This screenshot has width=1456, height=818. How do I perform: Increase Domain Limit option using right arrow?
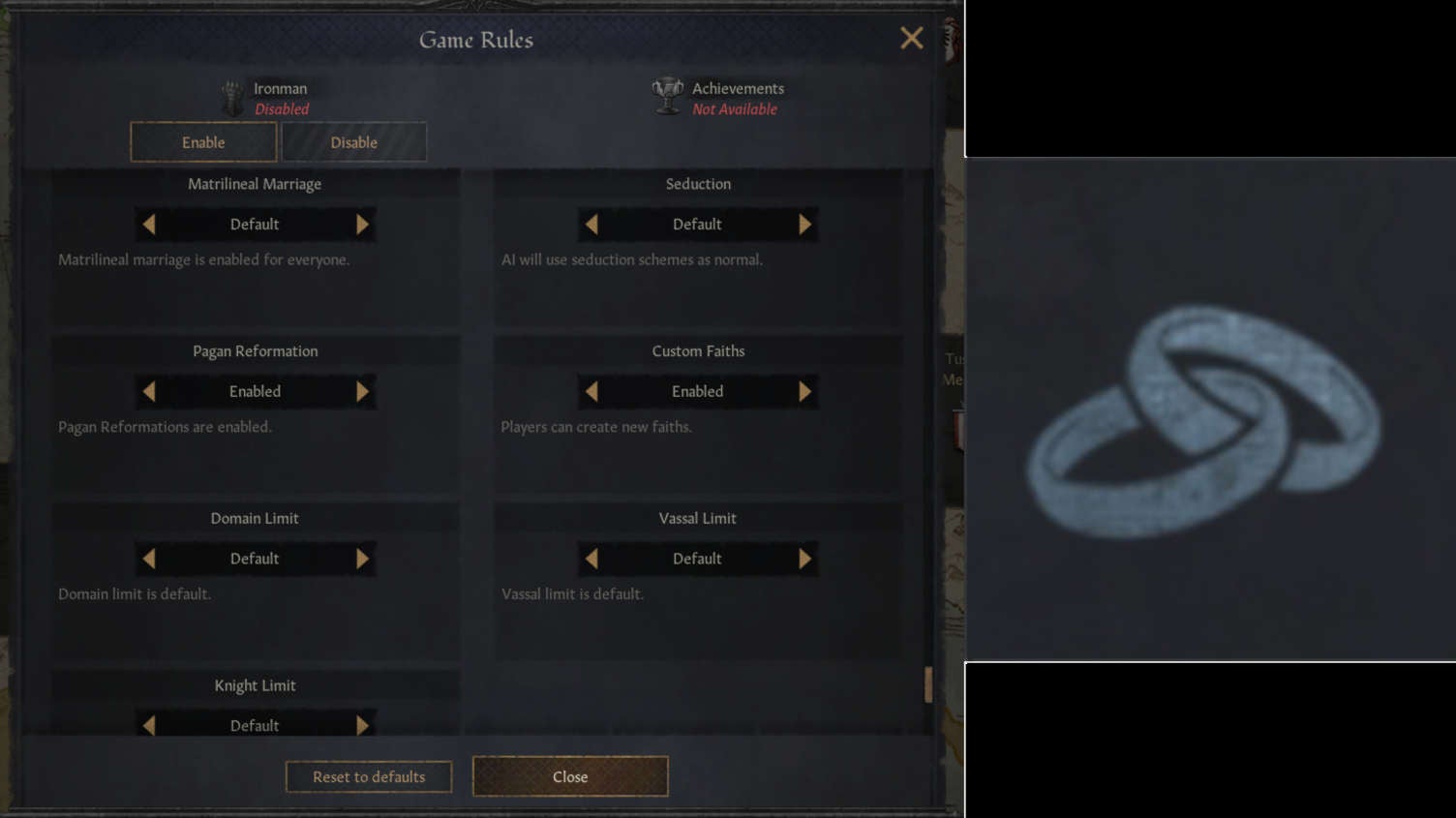pos(362,559)
